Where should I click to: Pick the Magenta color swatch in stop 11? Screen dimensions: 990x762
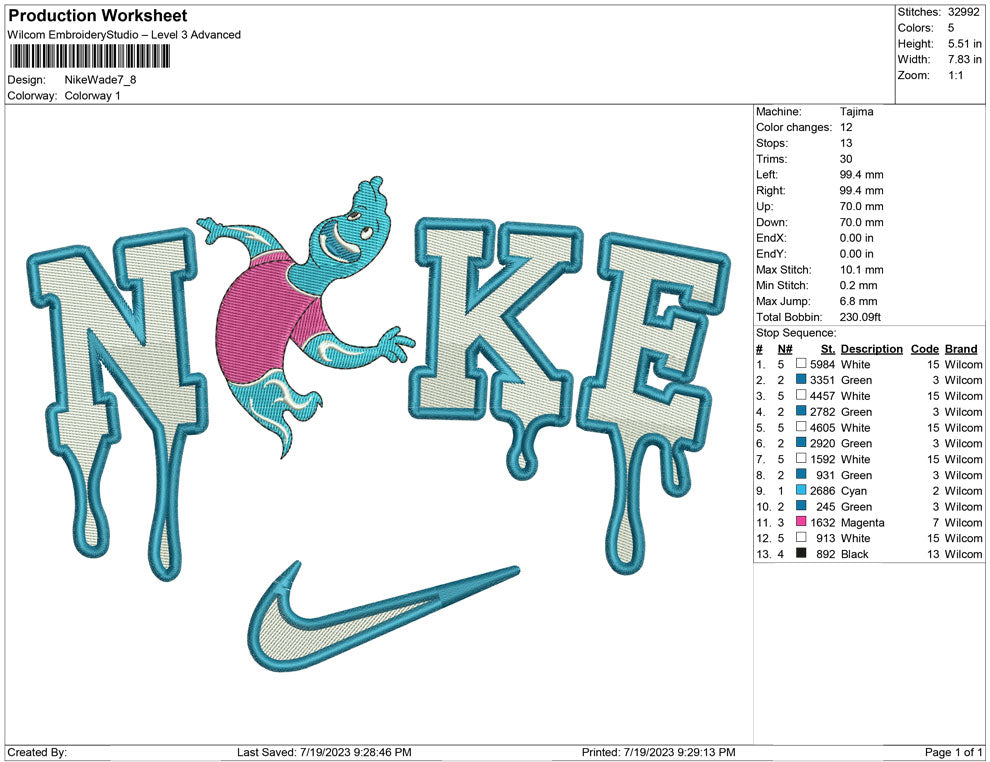point(801,521)
